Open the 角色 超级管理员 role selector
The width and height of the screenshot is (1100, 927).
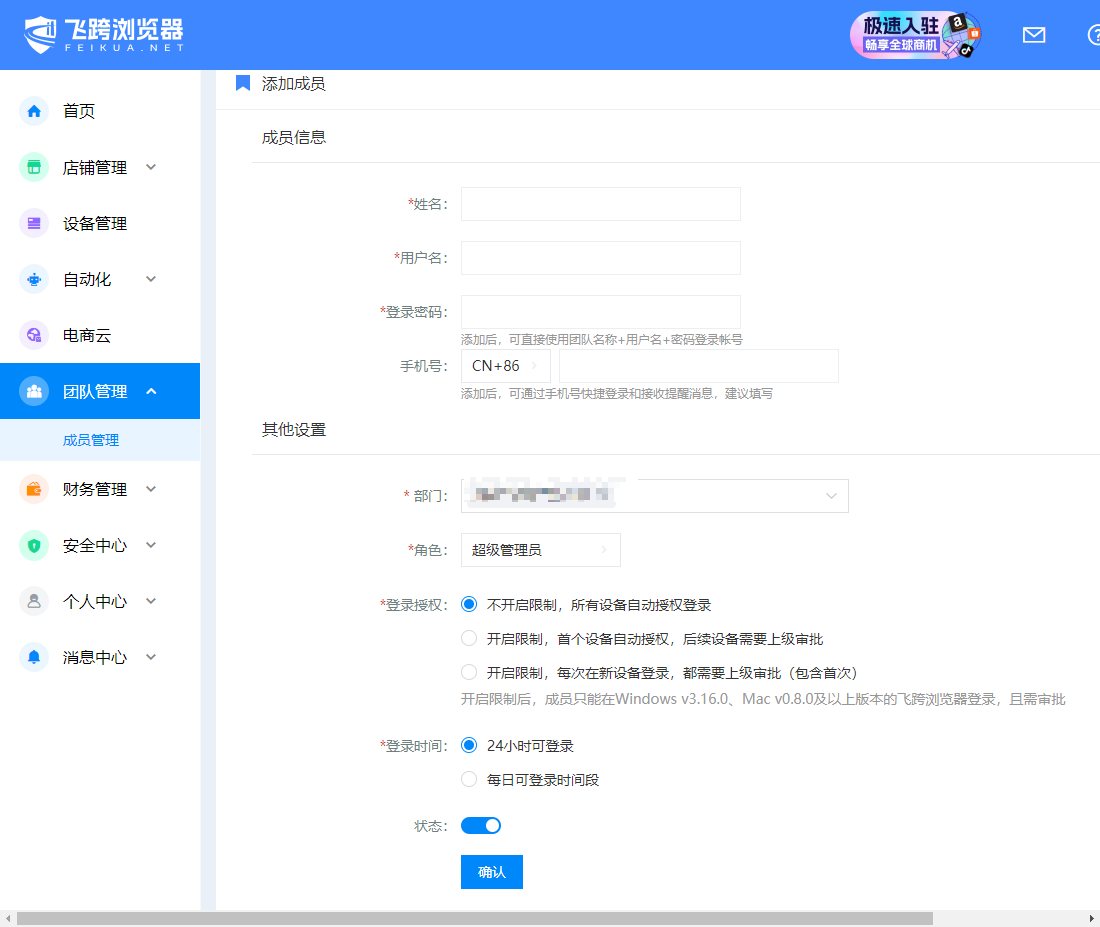[x=540, y=550]
